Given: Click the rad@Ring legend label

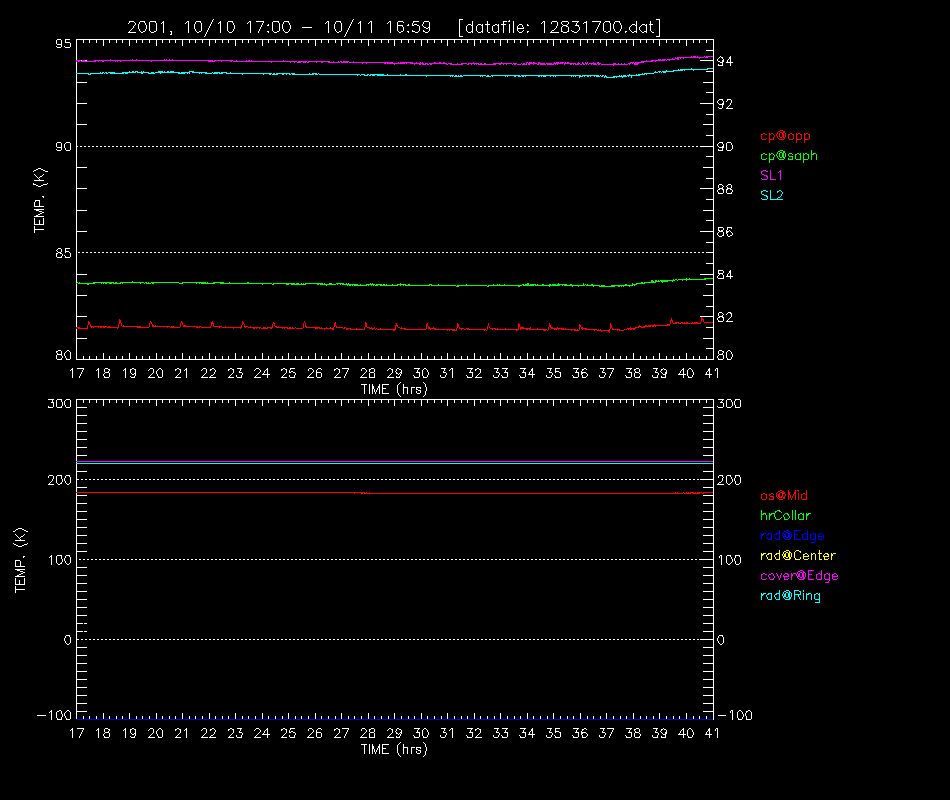Looking at the screenshot, I should tap(790, 596).
